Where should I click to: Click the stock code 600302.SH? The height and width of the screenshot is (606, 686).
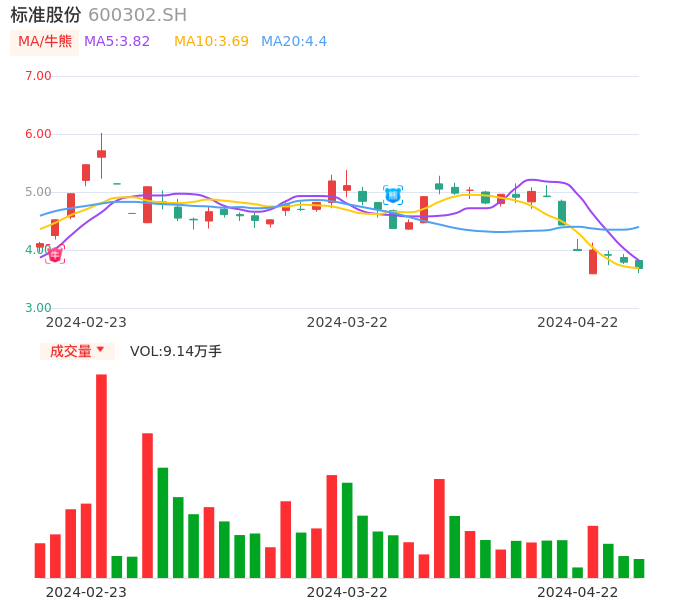(137, 15)
